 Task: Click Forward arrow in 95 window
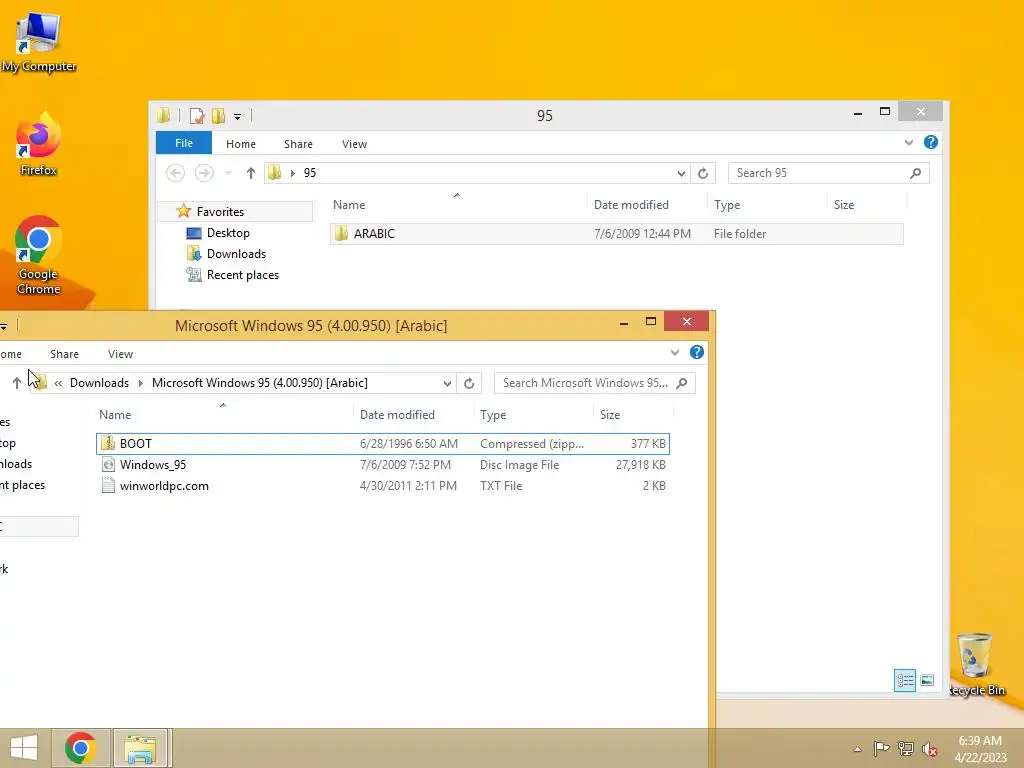(204, 173)
